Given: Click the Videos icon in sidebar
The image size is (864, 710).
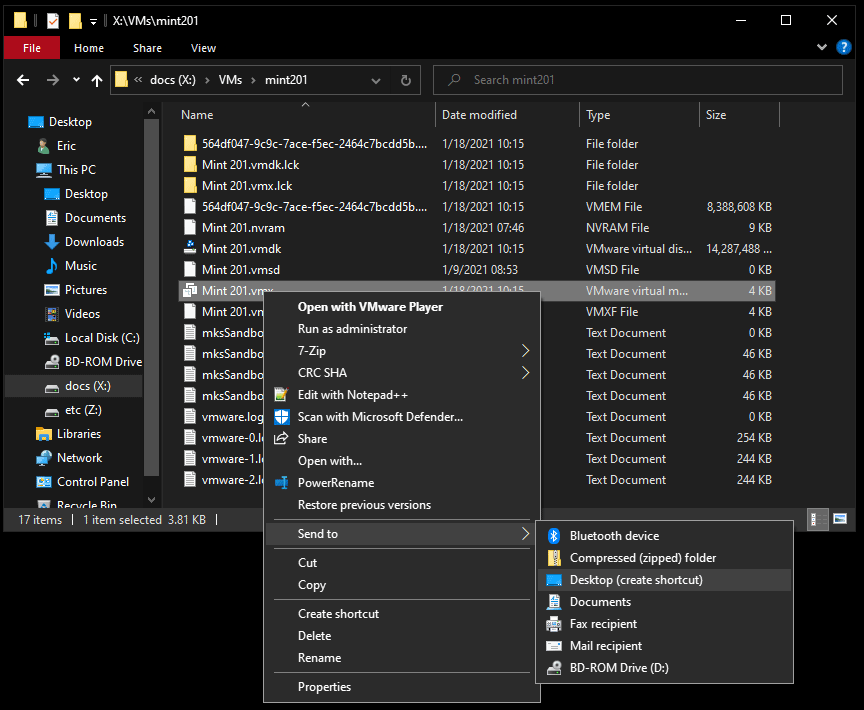Looking at the screenshot, I should tap(52, 313).
